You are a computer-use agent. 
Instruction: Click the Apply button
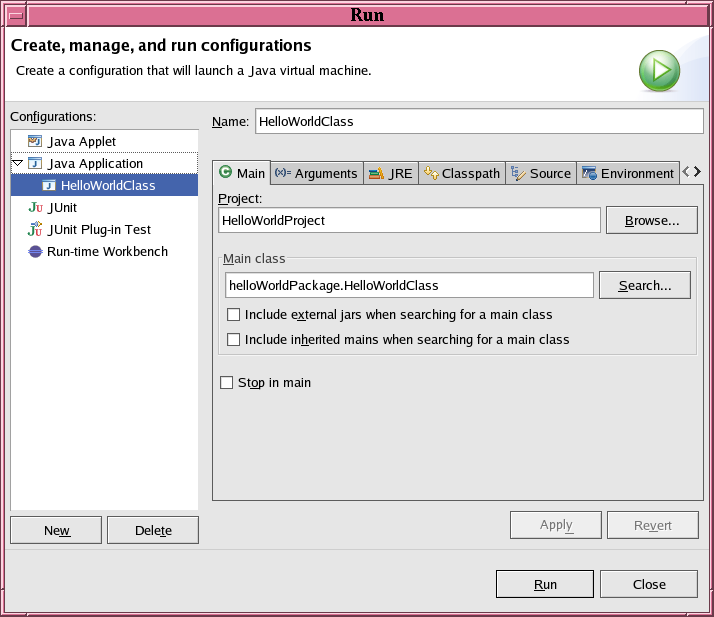point(556,525)
